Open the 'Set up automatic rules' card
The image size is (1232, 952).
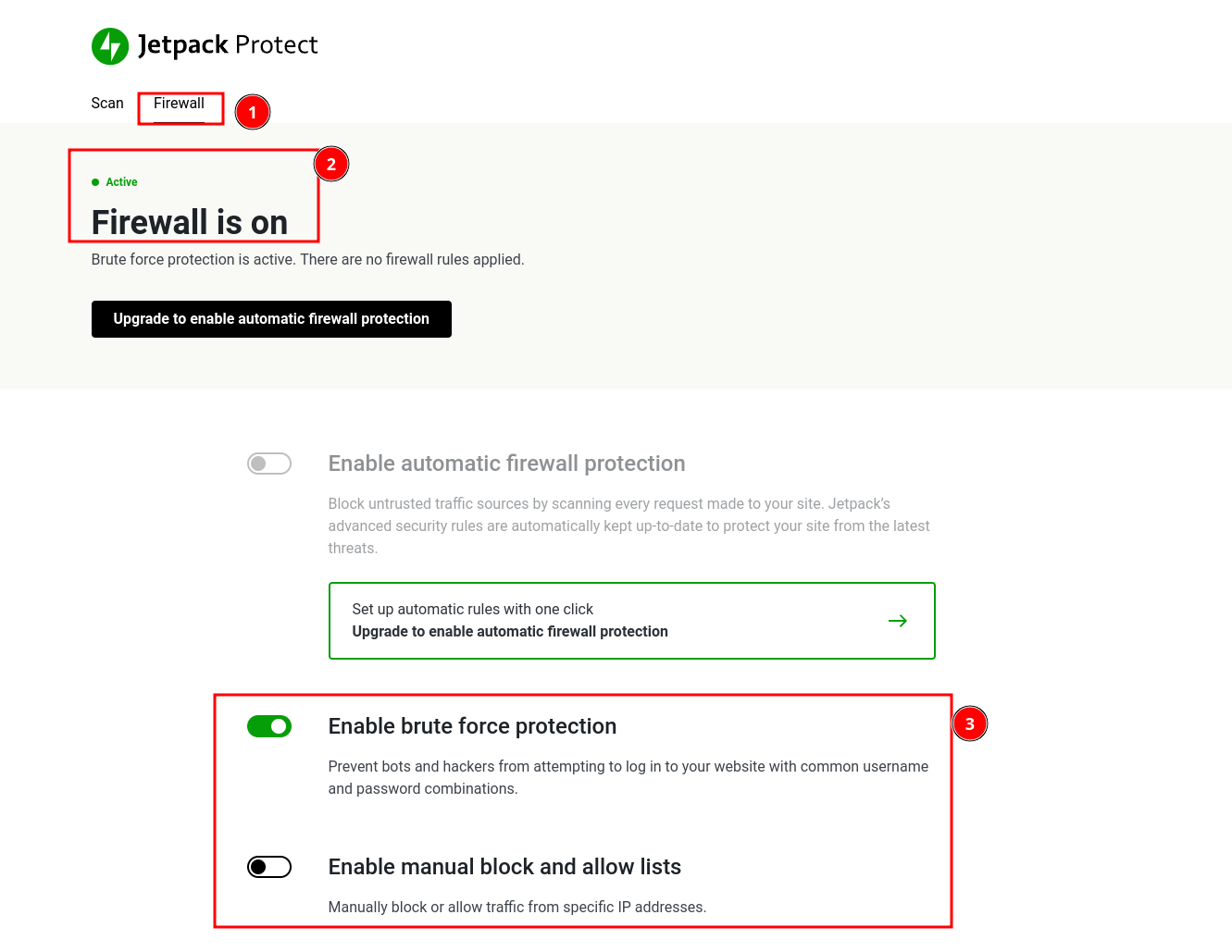coord(631,621)
